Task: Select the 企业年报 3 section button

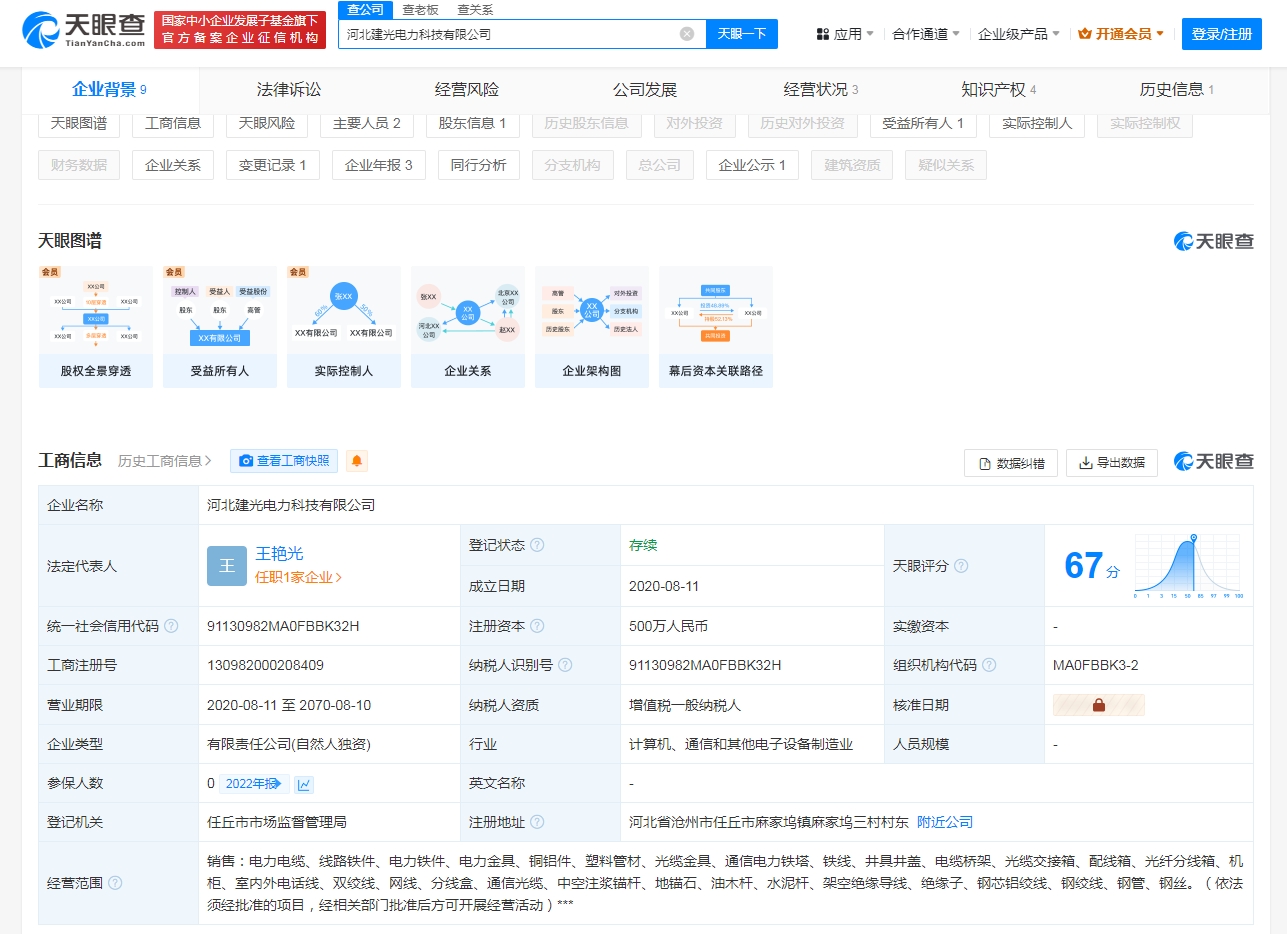Action: point(379,165)
